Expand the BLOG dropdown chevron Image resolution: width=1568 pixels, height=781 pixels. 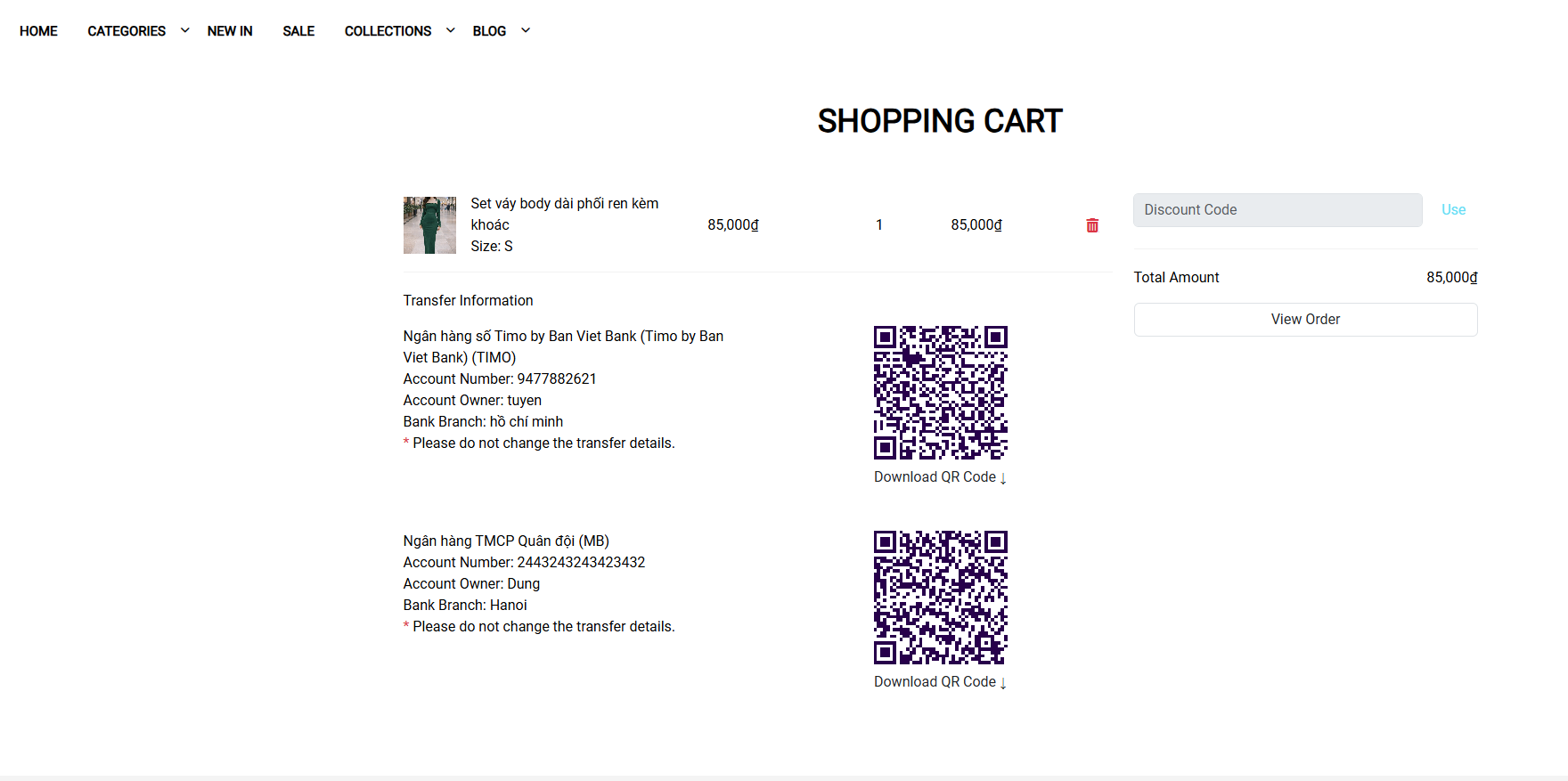[x=526, y=30]
